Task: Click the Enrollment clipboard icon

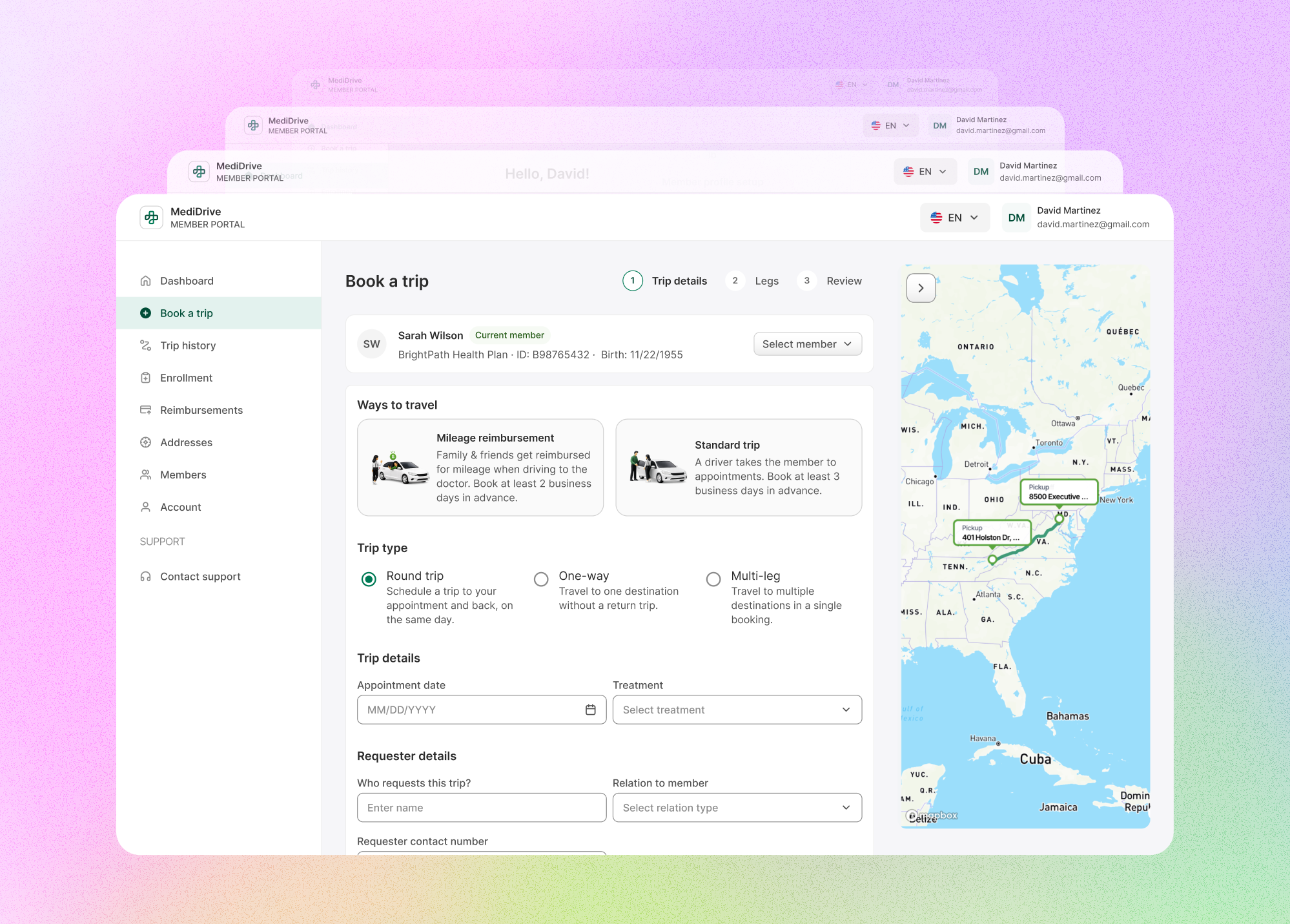Action: pos(146,378)
